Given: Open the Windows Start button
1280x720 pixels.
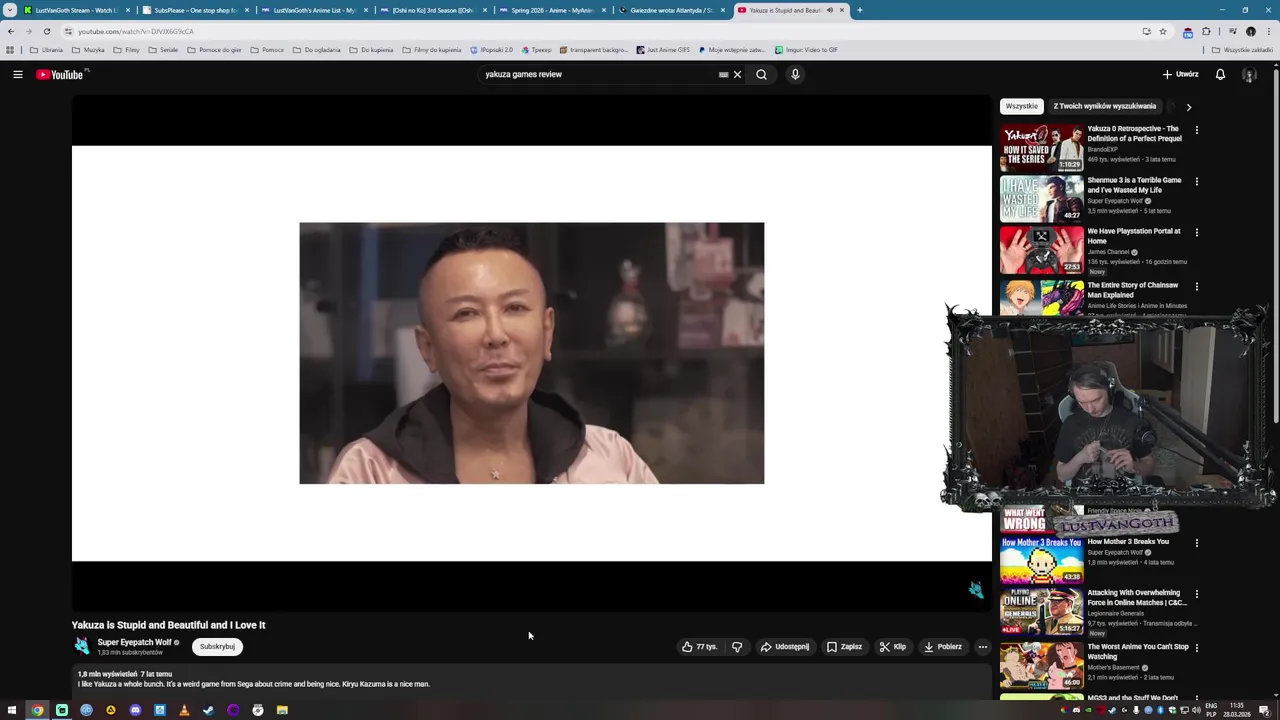Looking at the screenshot, I should [12, 710].
